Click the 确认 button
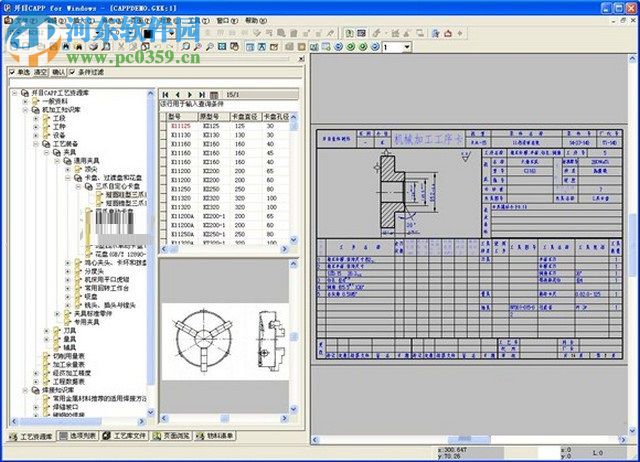 coord(59,73)
